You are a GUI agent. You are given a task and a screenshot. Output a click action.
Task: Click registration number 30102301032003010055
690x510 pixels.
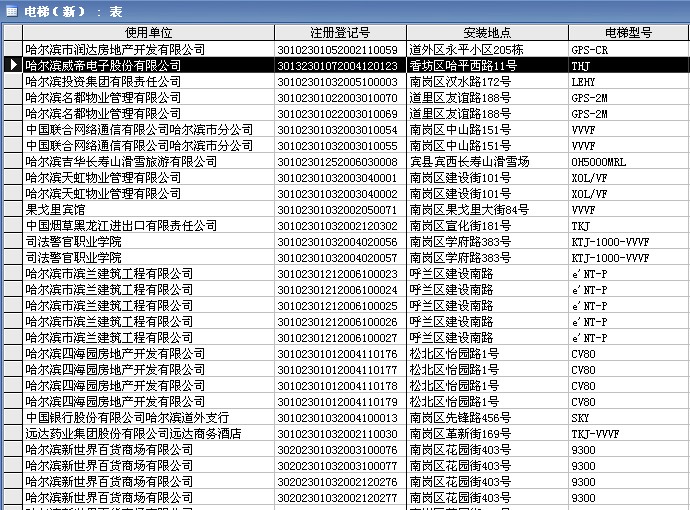[340, 145]
